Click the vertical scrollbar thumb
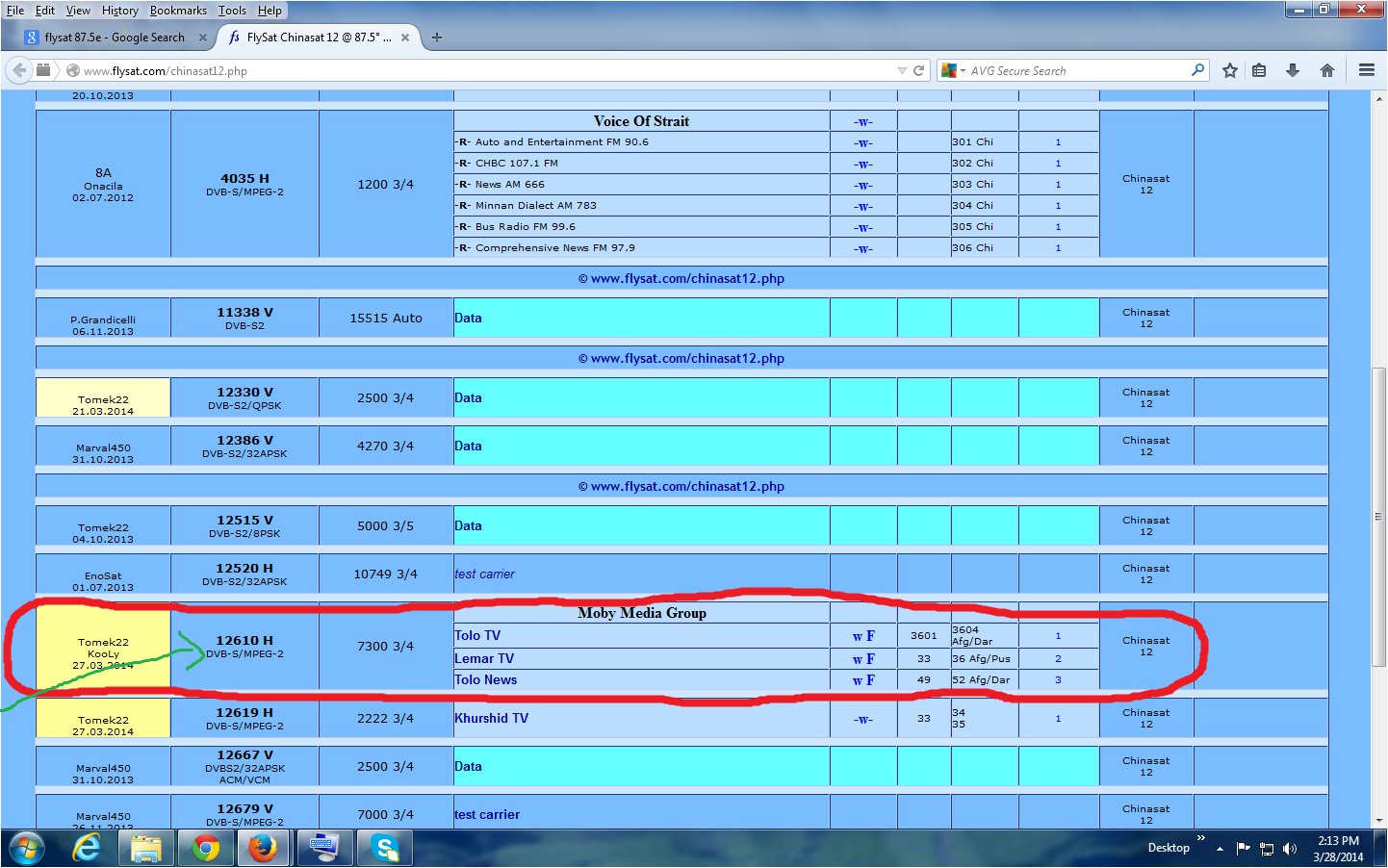Screen dimensions: 1388x868 tap(1379, 517)
